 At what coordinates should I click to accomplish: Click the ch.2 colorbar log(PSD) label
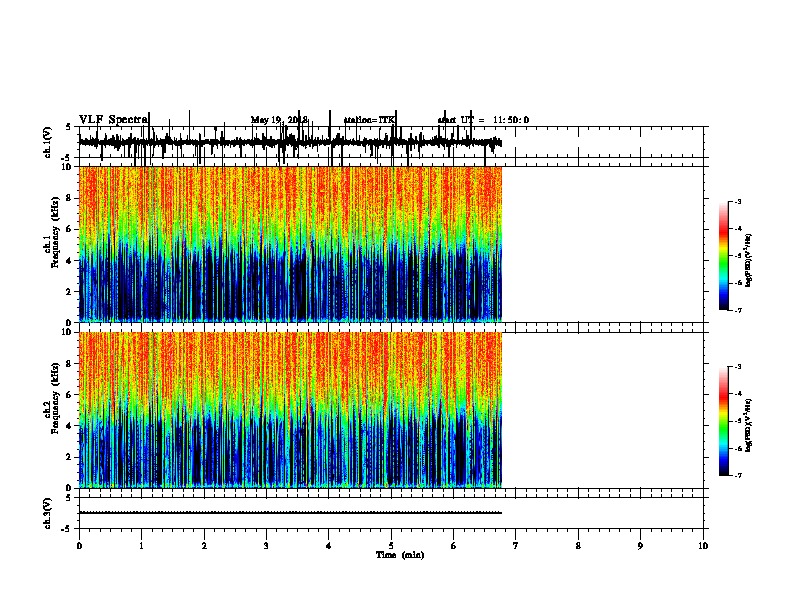[x=749, y=425]
